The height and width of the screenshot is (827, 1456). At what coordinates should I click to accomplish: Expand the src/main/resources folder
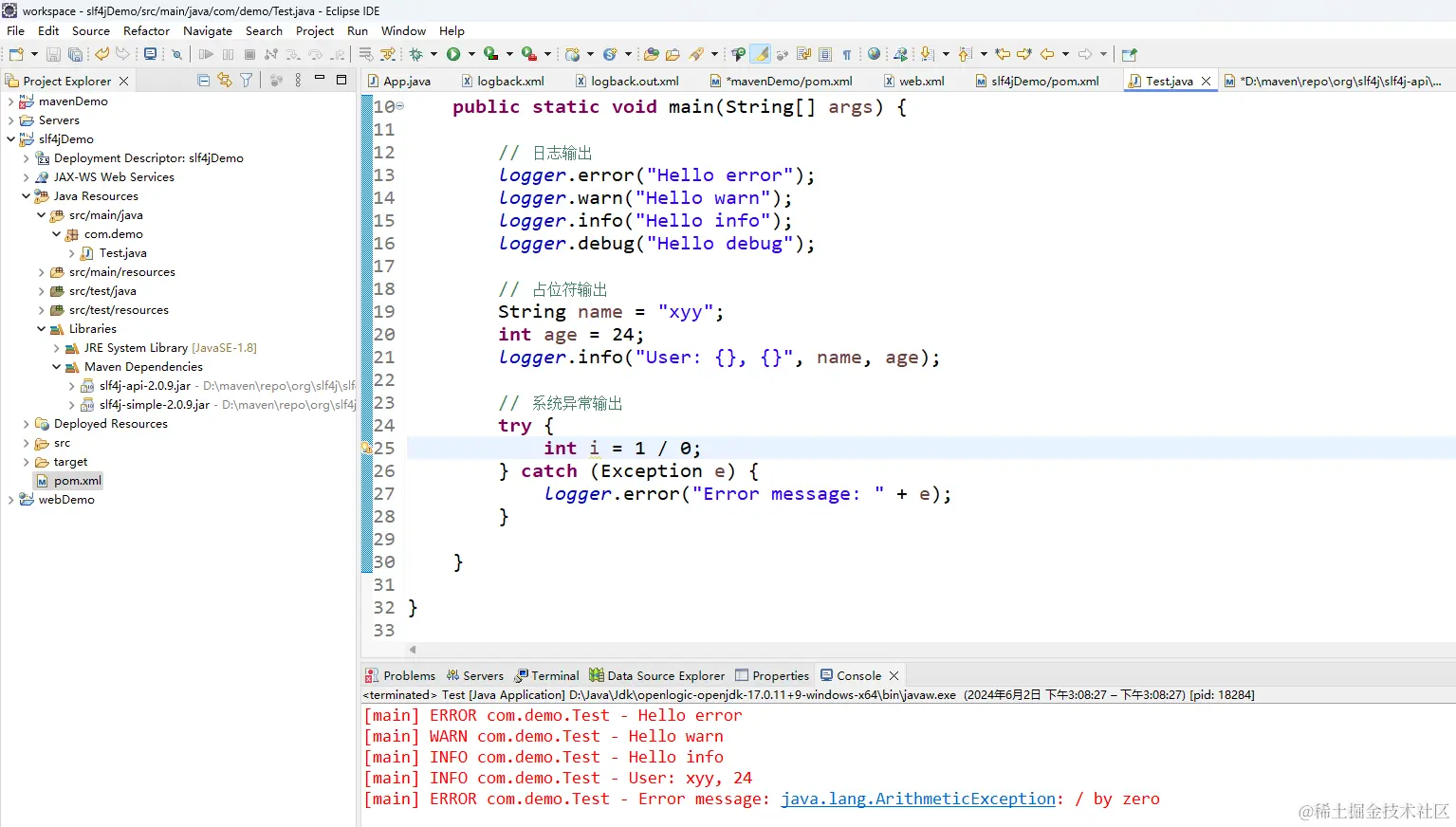click(41, 272)
